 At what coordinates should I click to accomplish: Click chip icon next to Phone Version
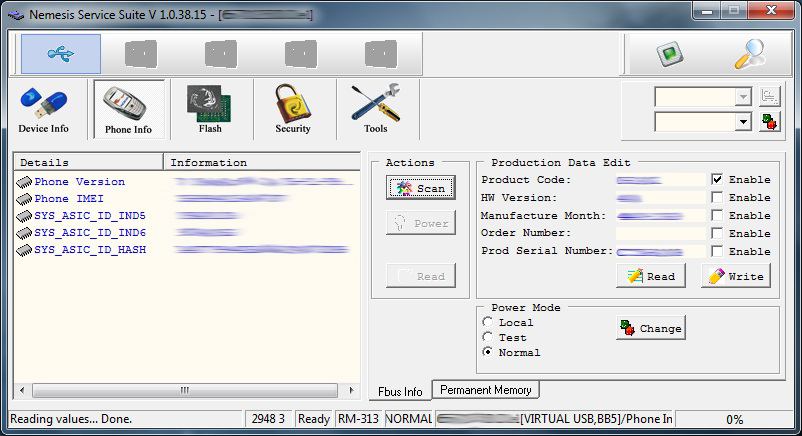(24, 182)
